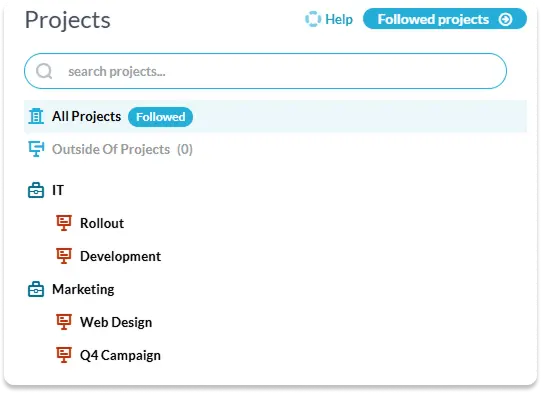
Task: Click the Help lifebuoy icon
Action: coord(313,19)
